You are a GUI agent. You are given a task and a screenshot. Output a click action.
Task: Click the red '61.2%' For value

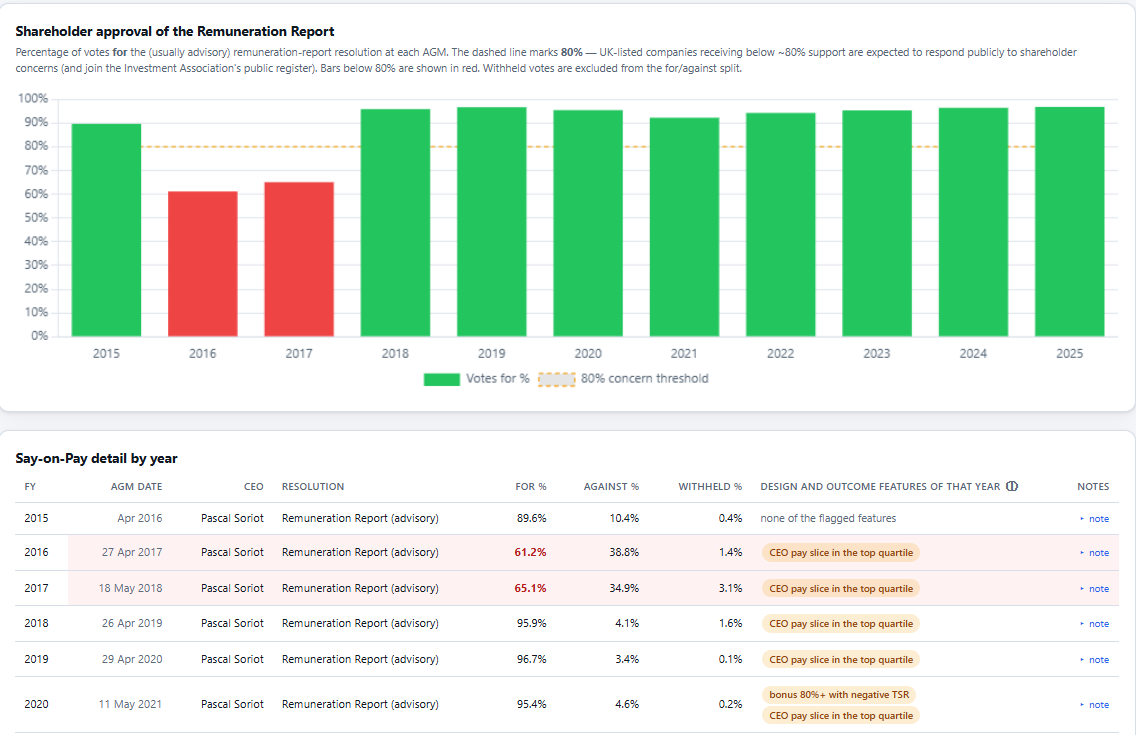(530, 553)
